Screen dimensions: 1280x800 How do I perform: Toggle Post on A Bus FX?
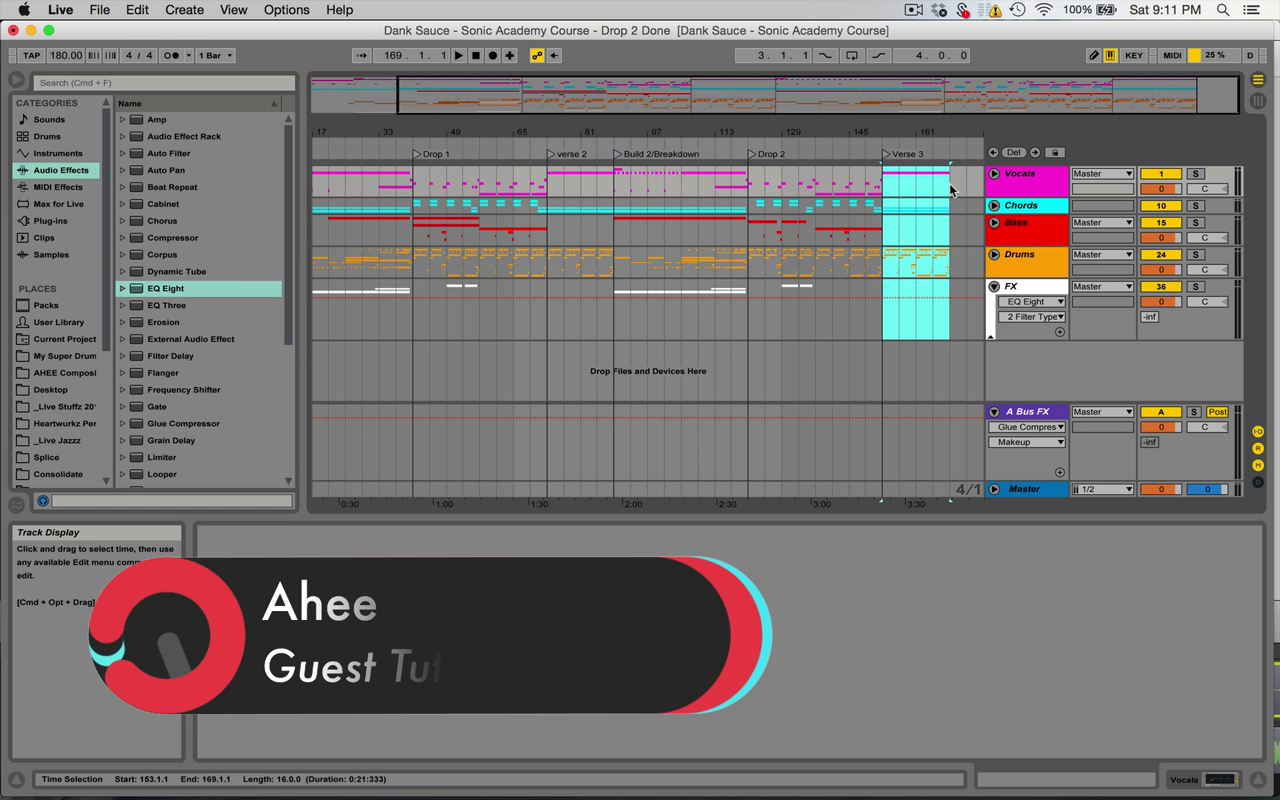(x=1217, y=412)
